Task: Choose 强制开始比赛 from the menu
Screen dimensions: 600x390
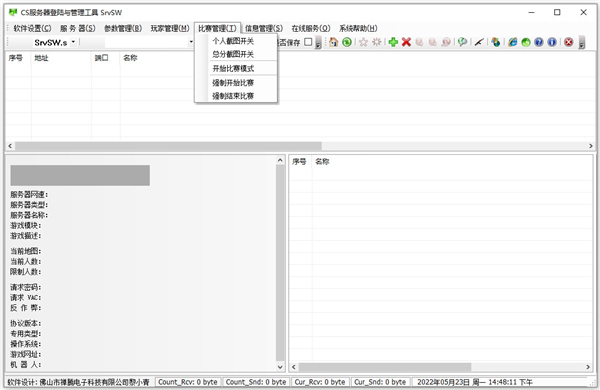Action: [x=236, y=83]
